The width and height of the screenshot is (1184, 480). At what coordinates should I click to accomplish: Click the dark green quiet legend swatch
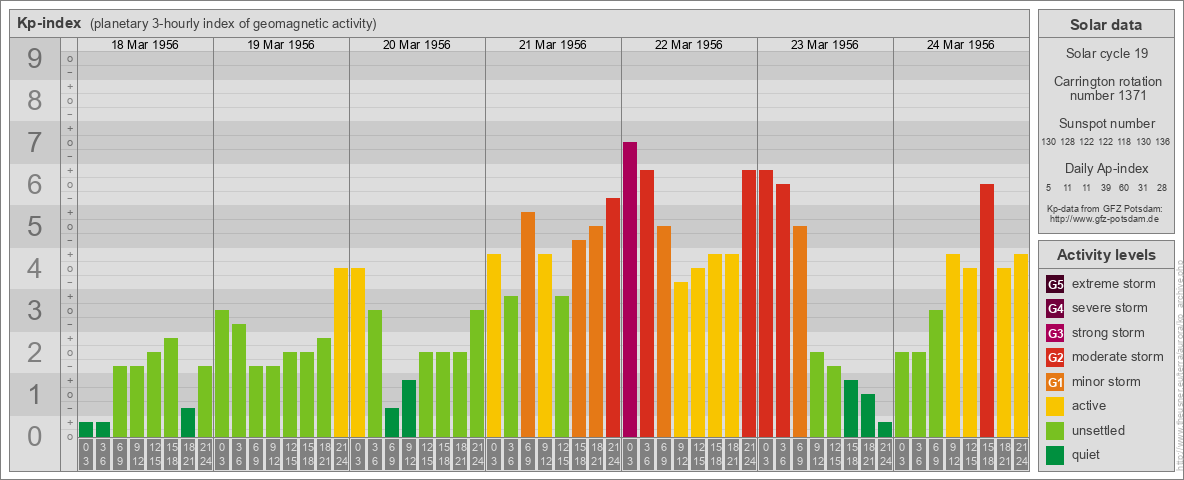pyautogui.click(x=1055, y=454)
